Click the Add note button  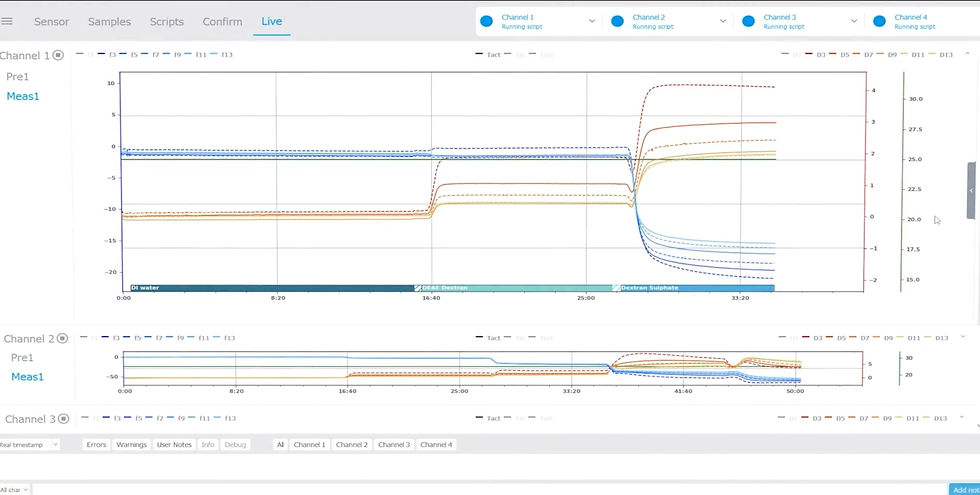[964, 490]
